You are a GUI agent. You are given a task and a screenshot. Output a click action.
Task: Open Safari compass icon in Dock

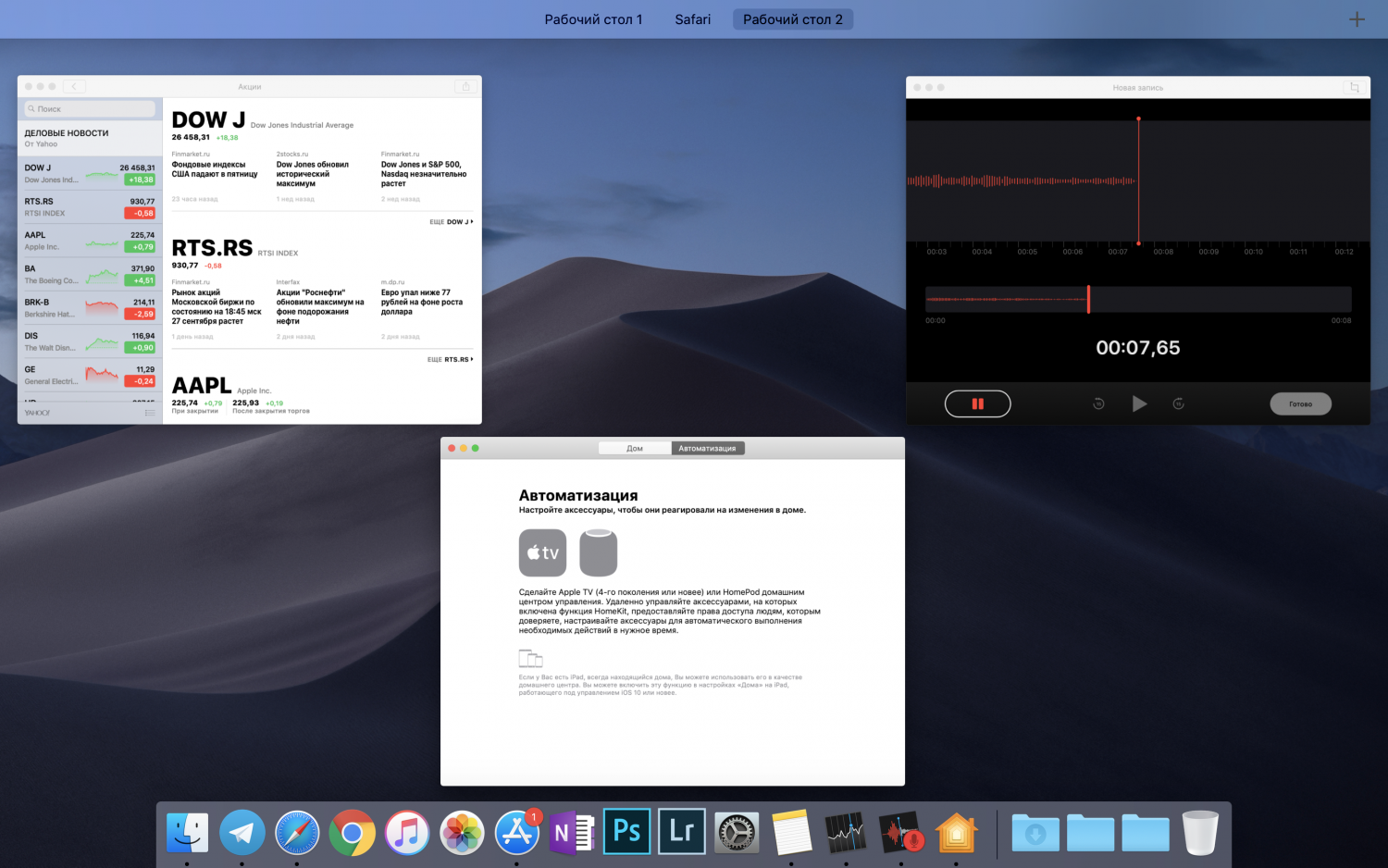pyautogui.click(x=297, y=833)
